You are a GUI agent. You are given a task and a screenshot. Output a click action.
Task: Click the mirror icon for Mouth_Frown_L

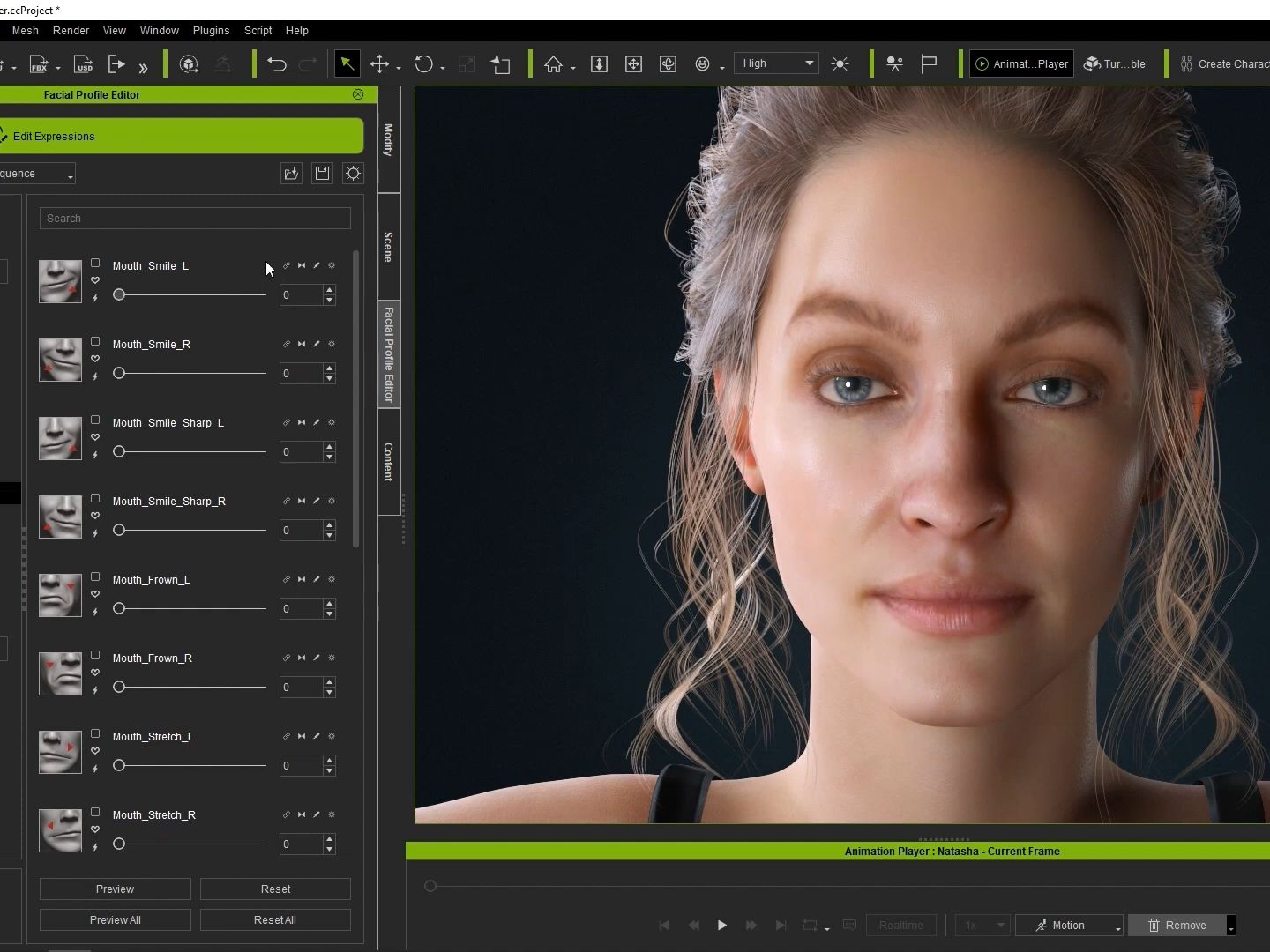click(302, 579)
